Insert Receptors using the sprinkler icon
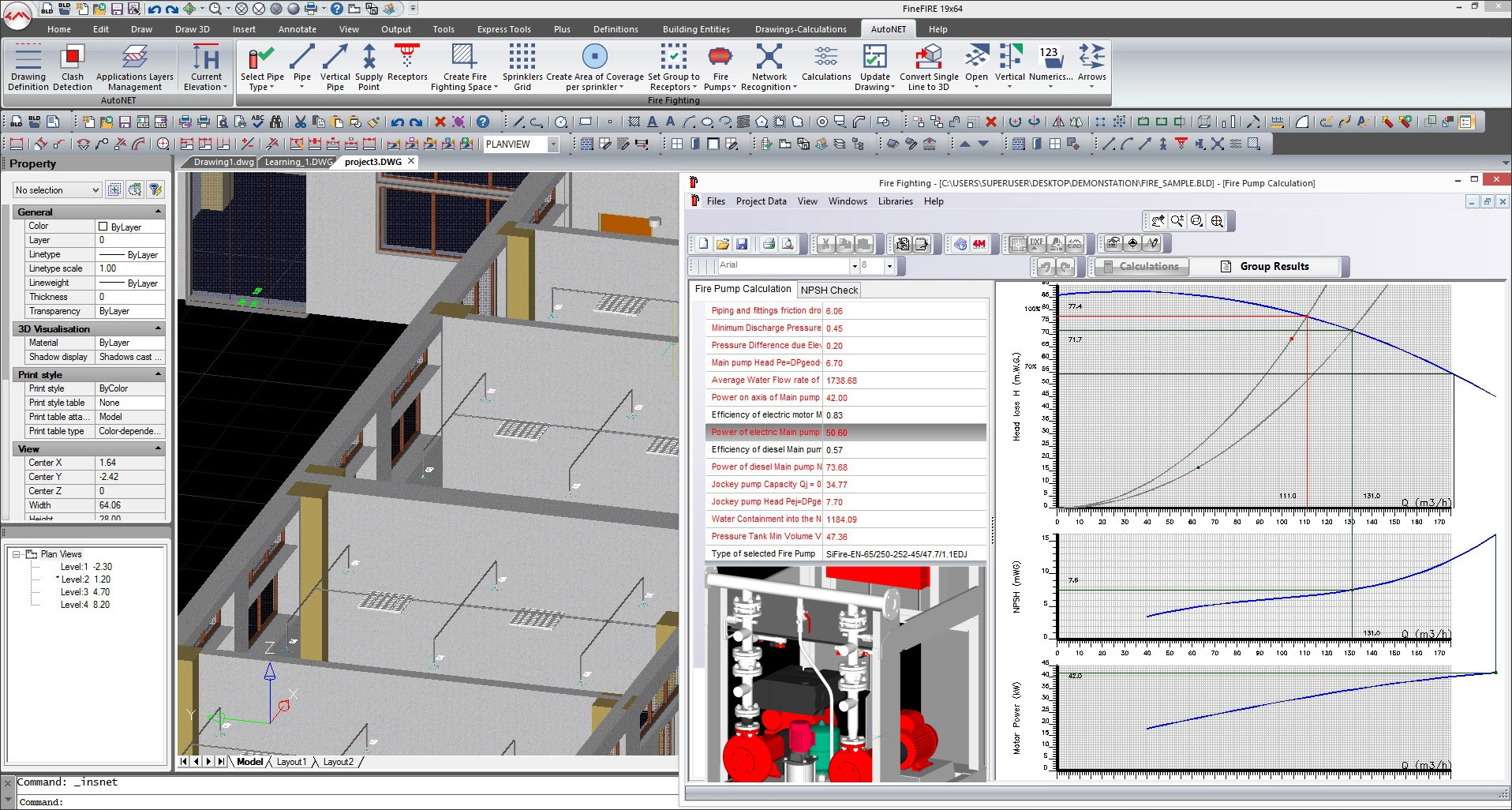The width and height of the screenshot is (1512, 810). pyautogui.click(x=407, y=63)
